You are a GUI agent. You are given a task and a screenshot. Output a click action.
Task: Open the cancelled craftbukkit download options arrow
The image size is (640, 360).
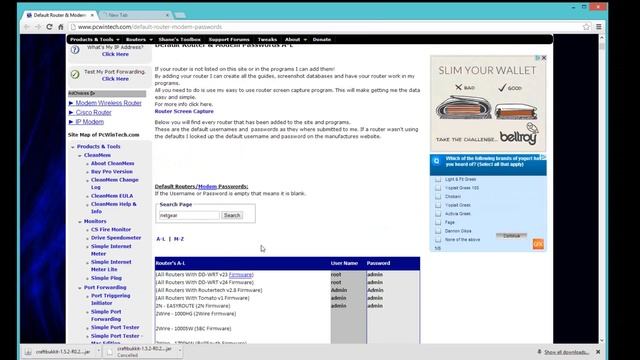(x=180, y=351)
